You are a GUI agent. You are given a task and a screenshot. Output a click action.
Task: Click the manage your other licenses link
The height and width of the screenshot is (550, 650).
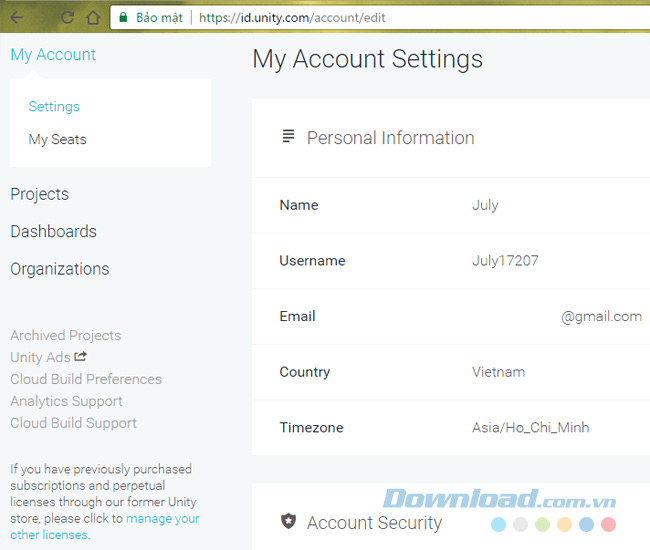click(162, 519)
